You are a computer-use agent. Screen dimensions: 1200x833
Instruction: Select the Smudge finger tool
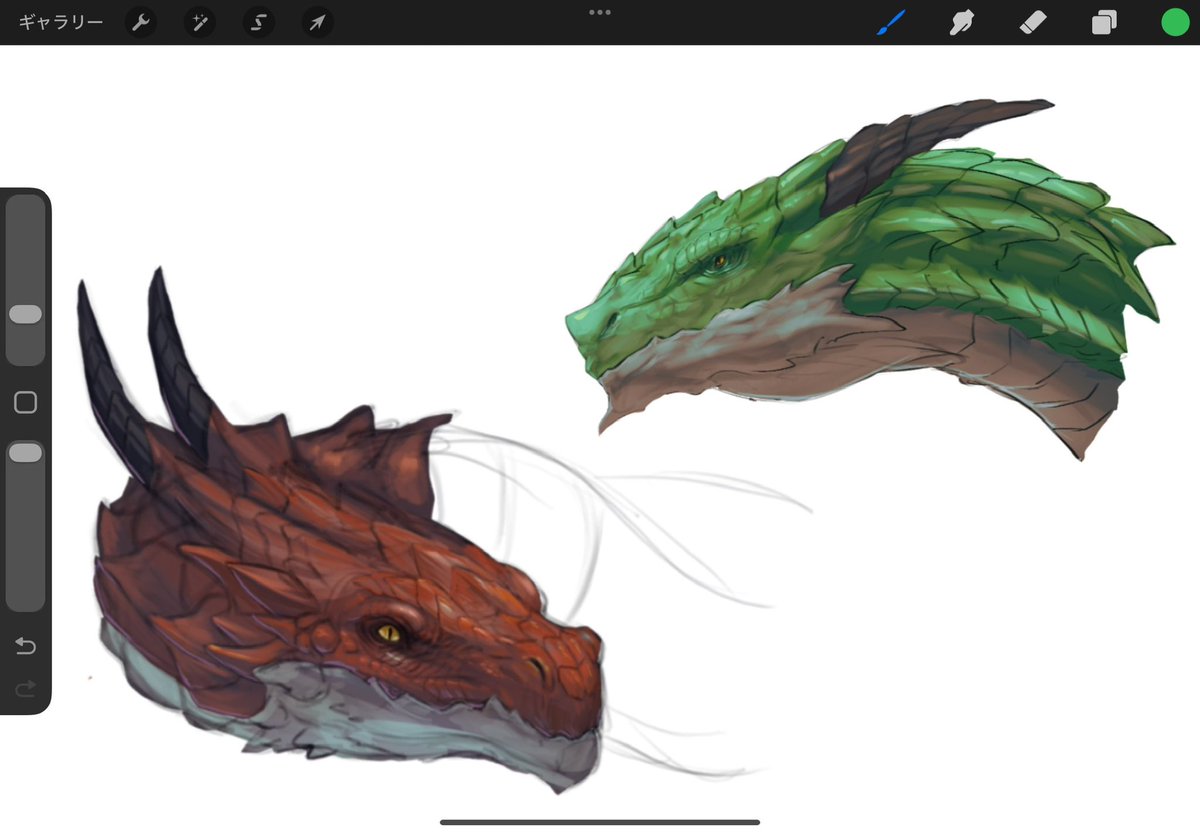click(x=962, y=22)
